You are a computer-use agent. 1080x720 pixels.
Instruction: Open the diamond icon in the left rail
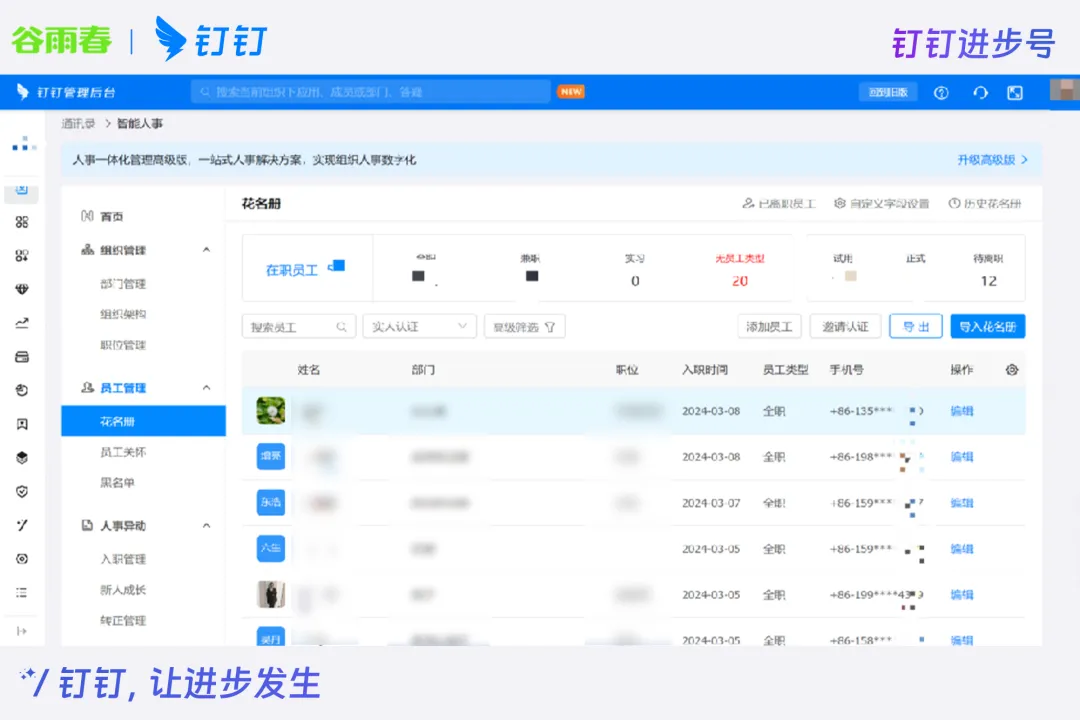click(x=22, y=289)
